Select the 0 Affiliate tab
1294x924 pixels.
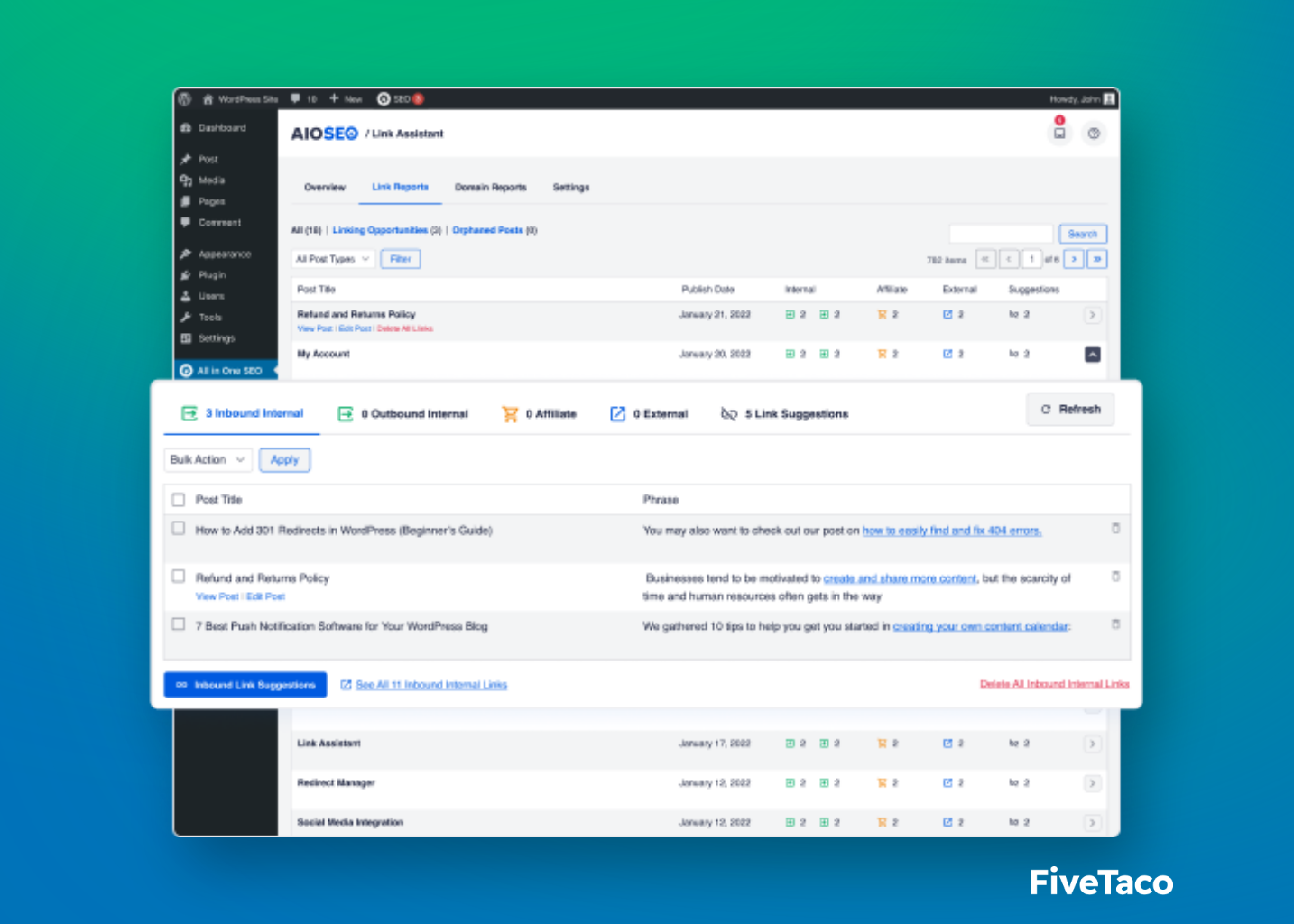(x=540, y=414)
